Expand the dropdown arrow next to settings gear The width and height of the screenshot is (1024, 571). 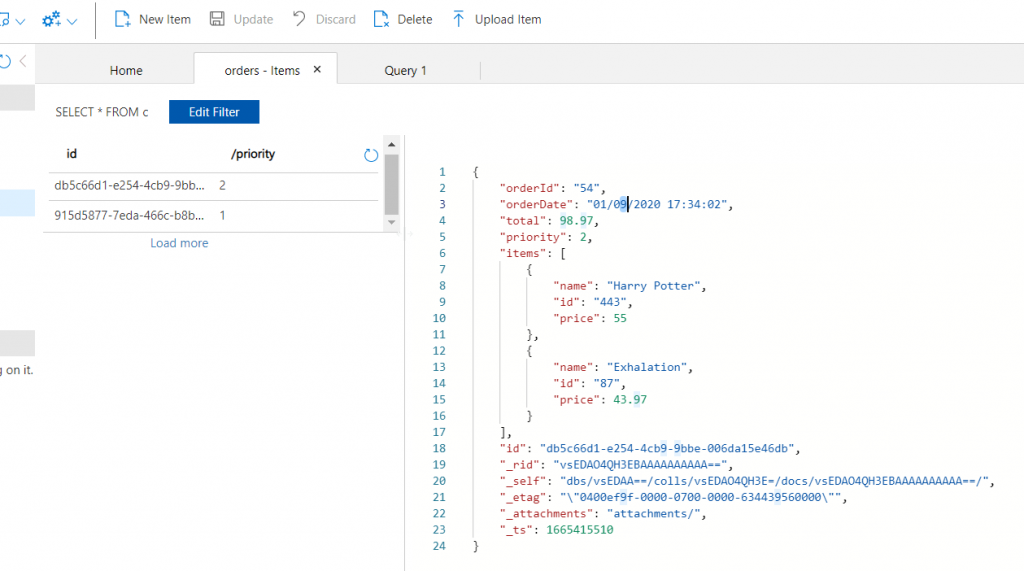pos(72,21)
